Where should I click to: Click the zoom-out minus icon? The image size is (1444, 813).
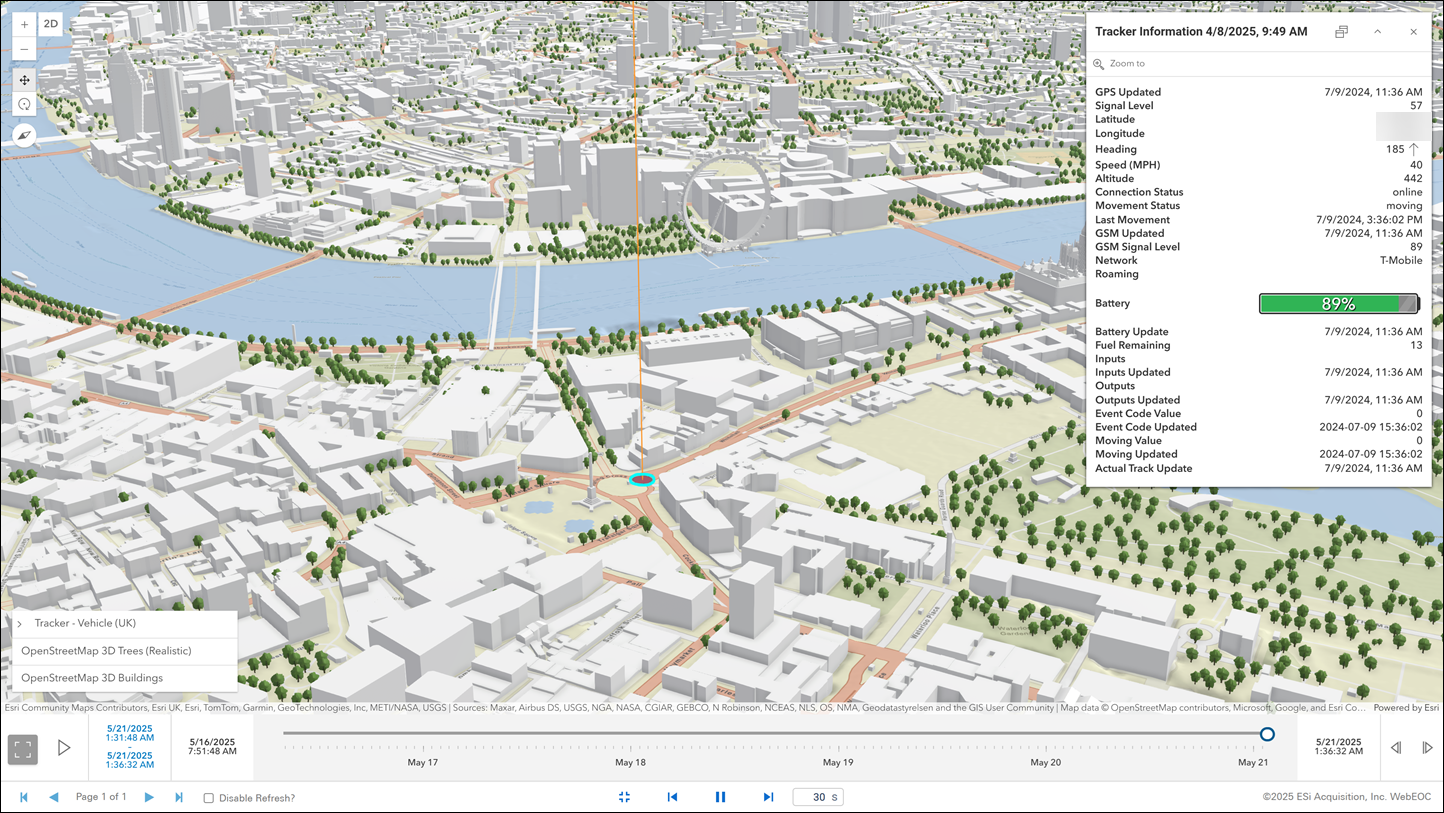(23, 47)
